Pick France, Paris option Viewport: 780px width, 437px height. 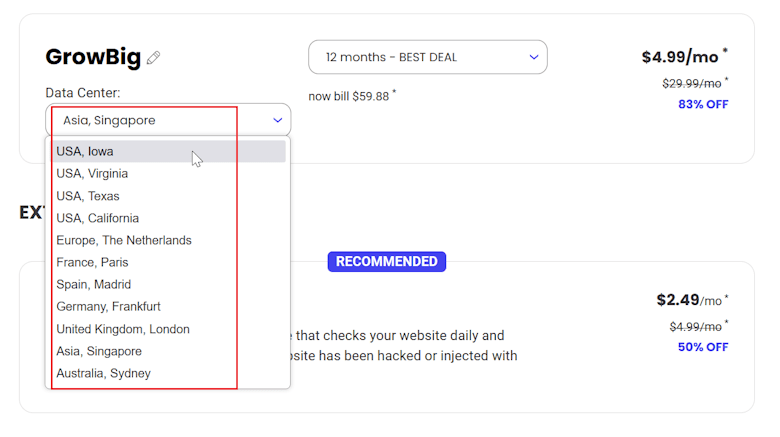tap(168, 262)
